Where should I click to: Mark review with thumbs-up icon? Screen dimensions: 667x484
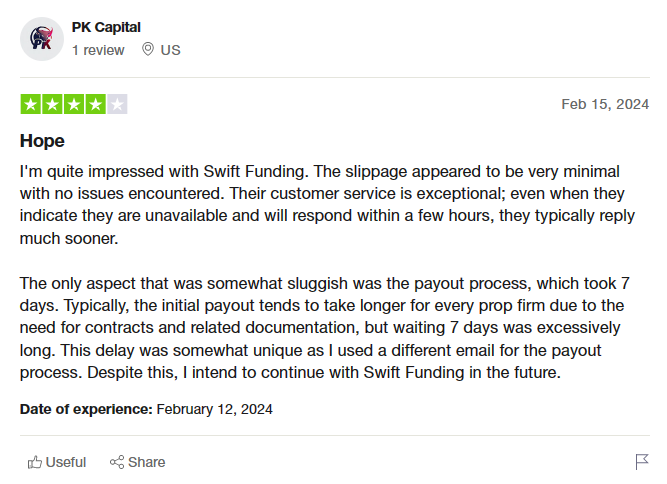coord(35,462)
